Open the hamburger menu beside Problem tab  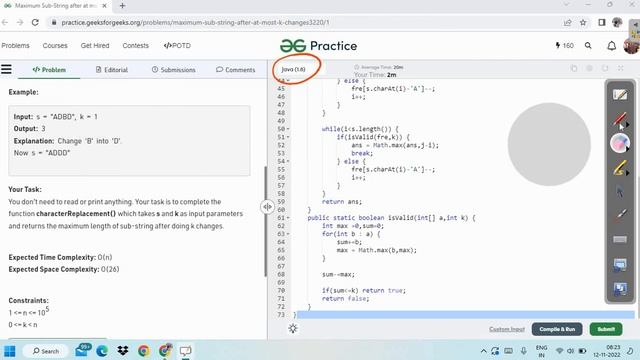click(x=6, y=69)
